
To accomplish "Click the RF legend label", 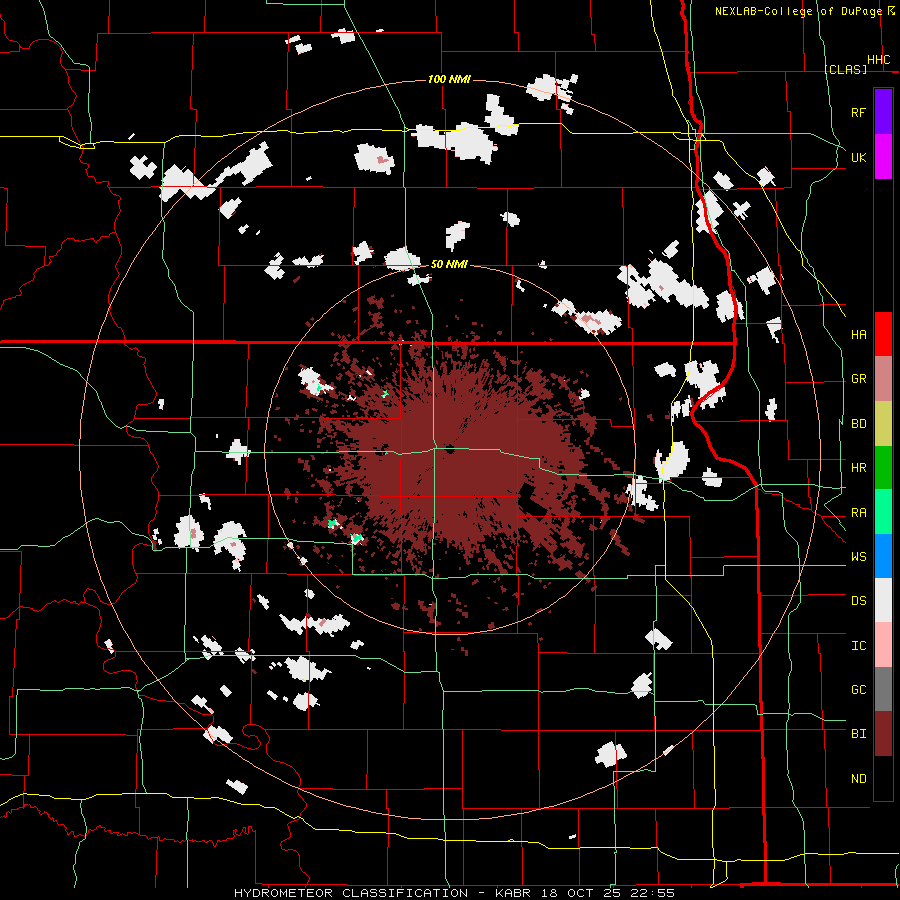I will point(859,112).
